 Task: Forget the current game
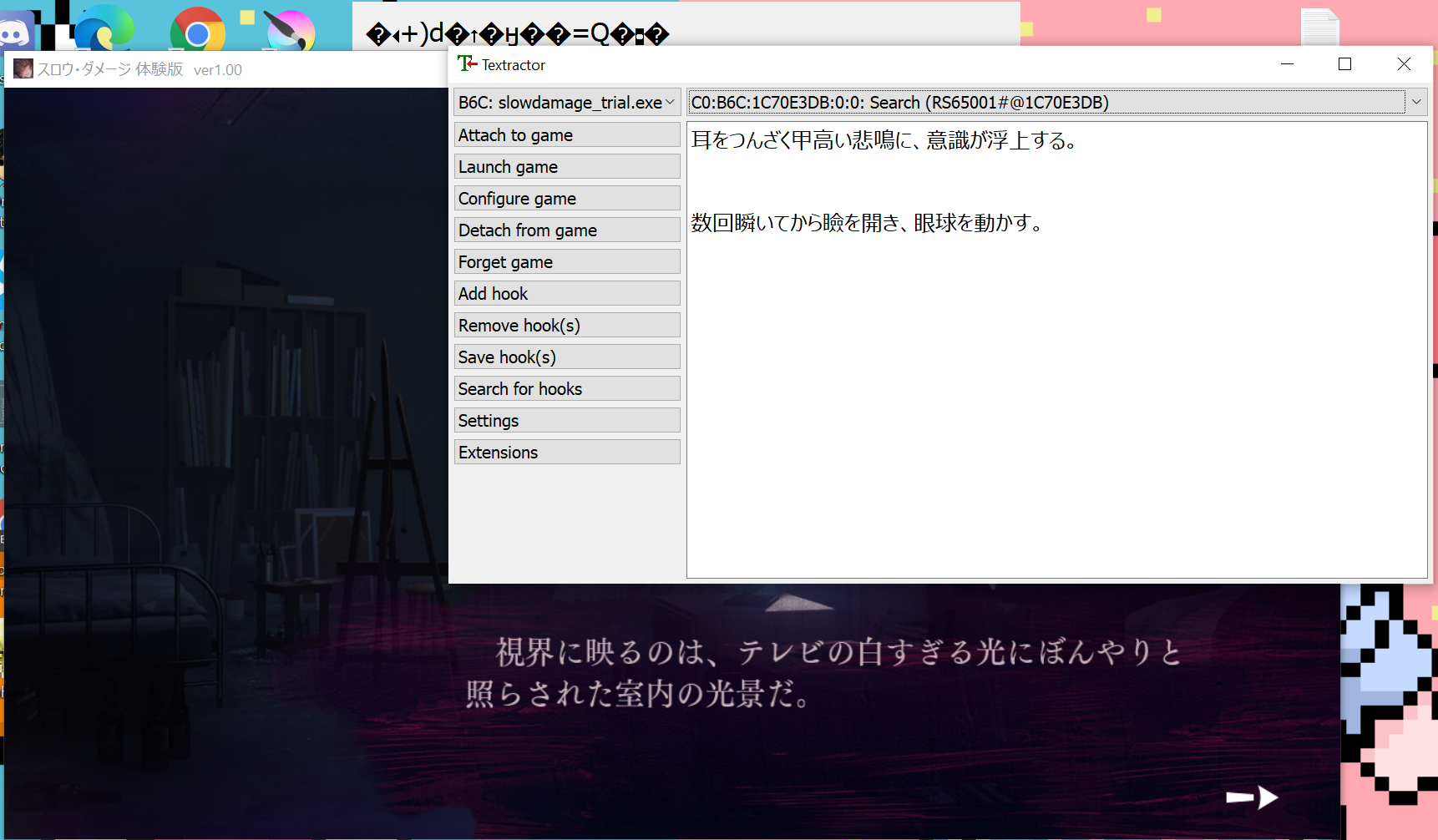567,261
